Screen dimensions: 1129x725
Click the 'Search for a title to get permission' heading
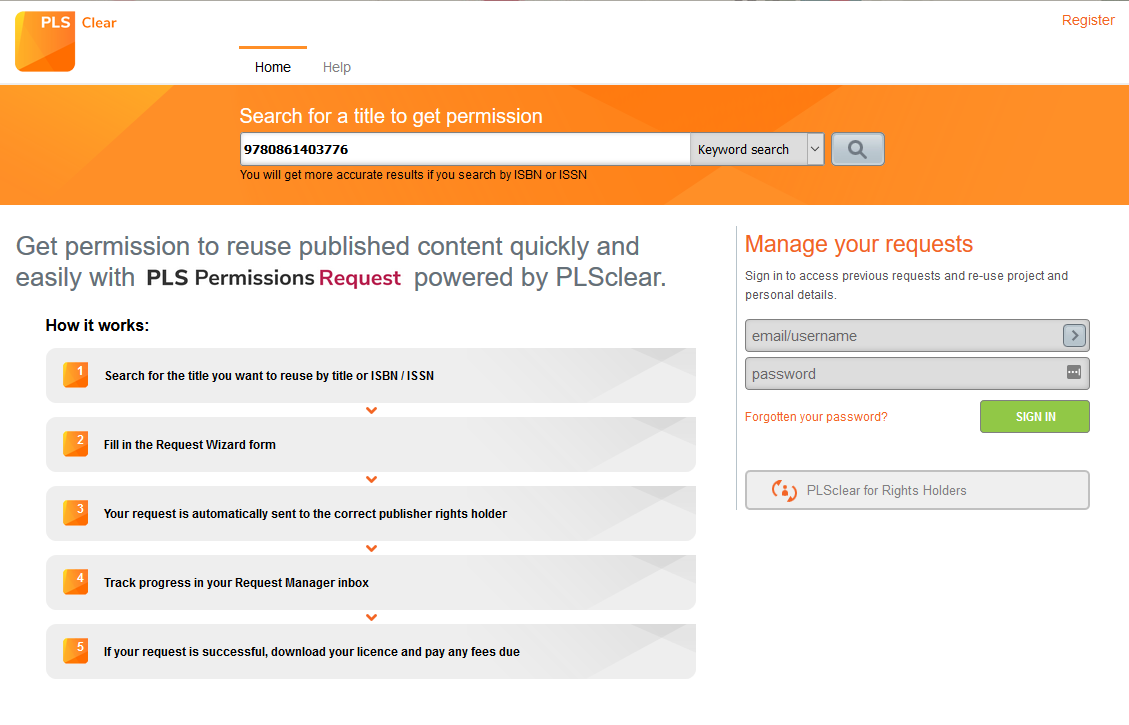pos(391,116)
